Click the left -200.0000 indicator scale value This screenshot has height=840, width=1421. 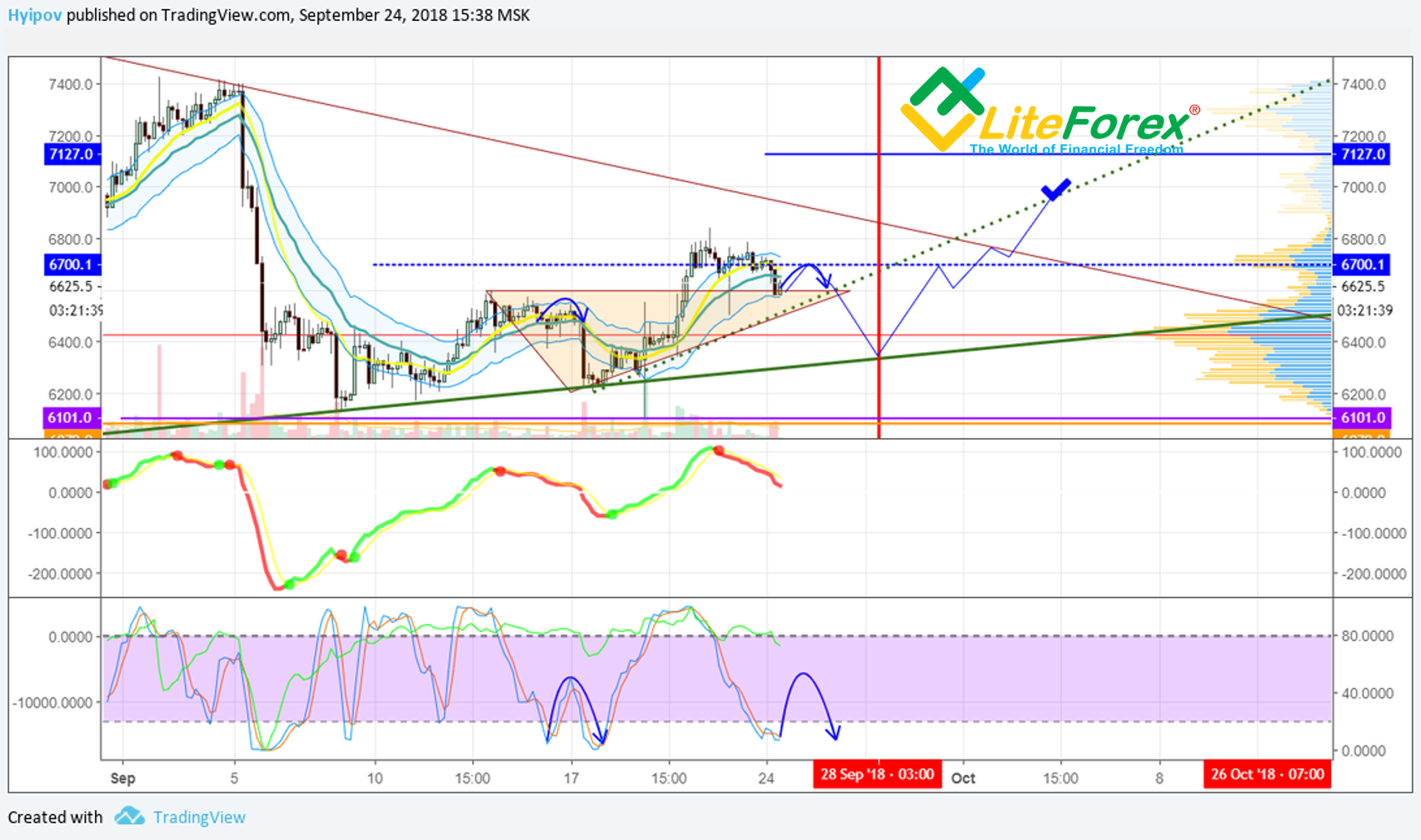coord(60,574)
